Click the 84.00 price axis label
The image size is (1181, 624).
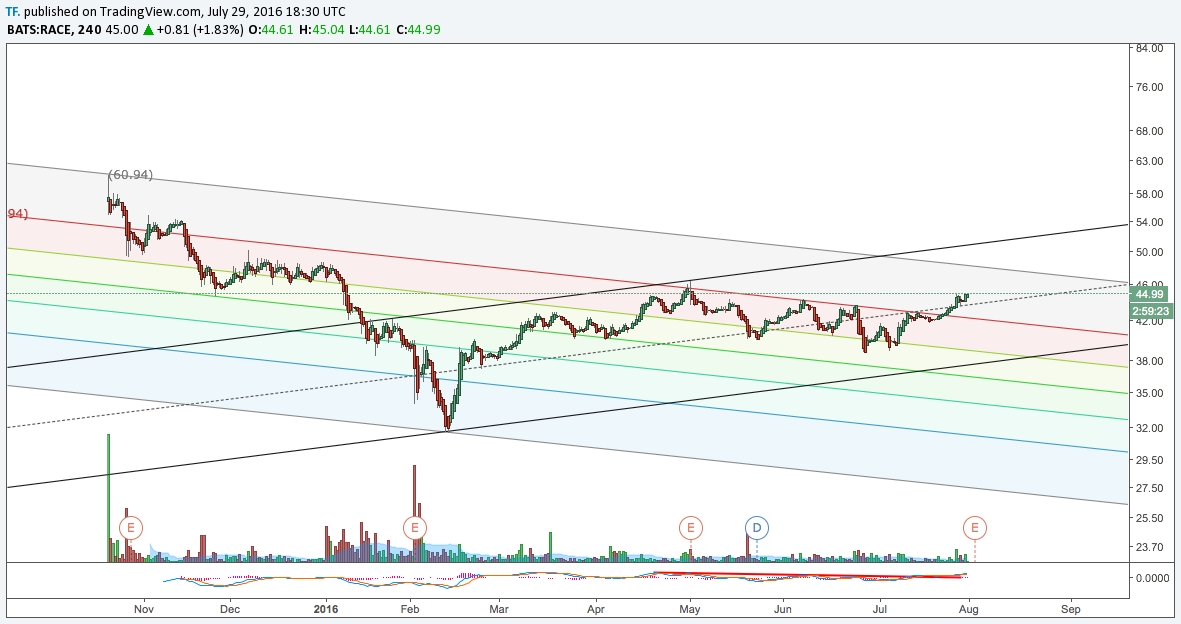pos(1149,48)
